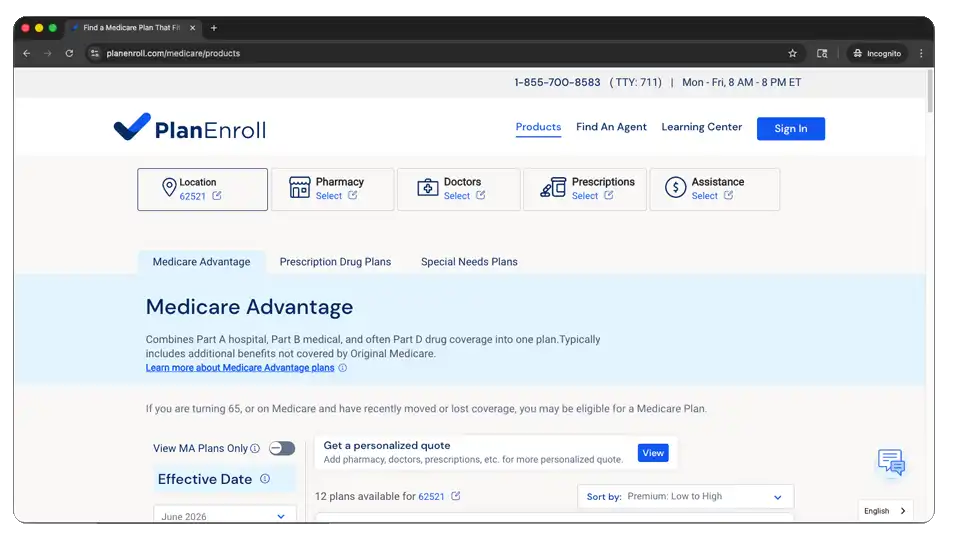The height and width of the screenshot is (540, 960).
Task: Click the Doctors Select link
Action: [457, 196]
